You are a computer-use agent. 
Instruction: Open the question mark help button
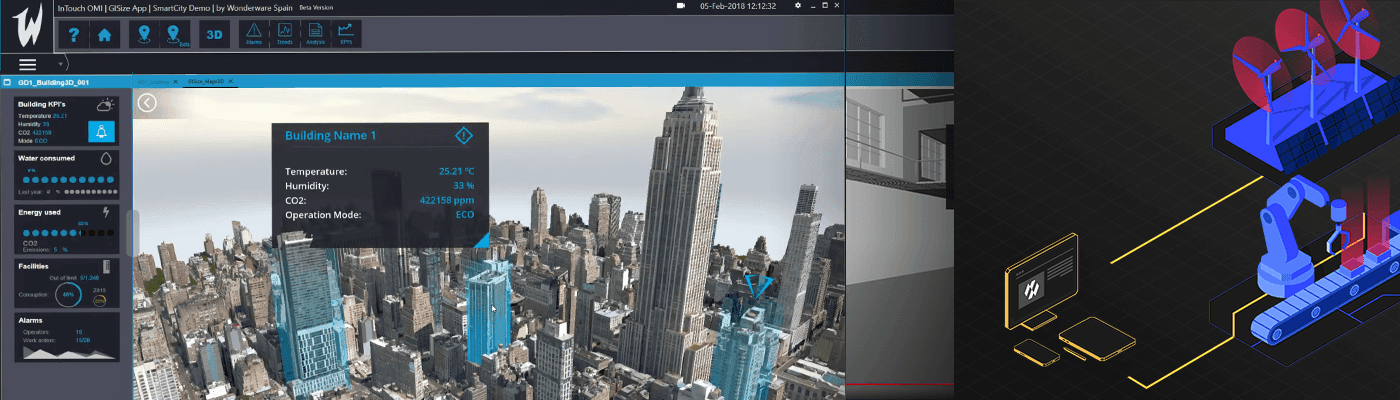[x=74, y=35]
